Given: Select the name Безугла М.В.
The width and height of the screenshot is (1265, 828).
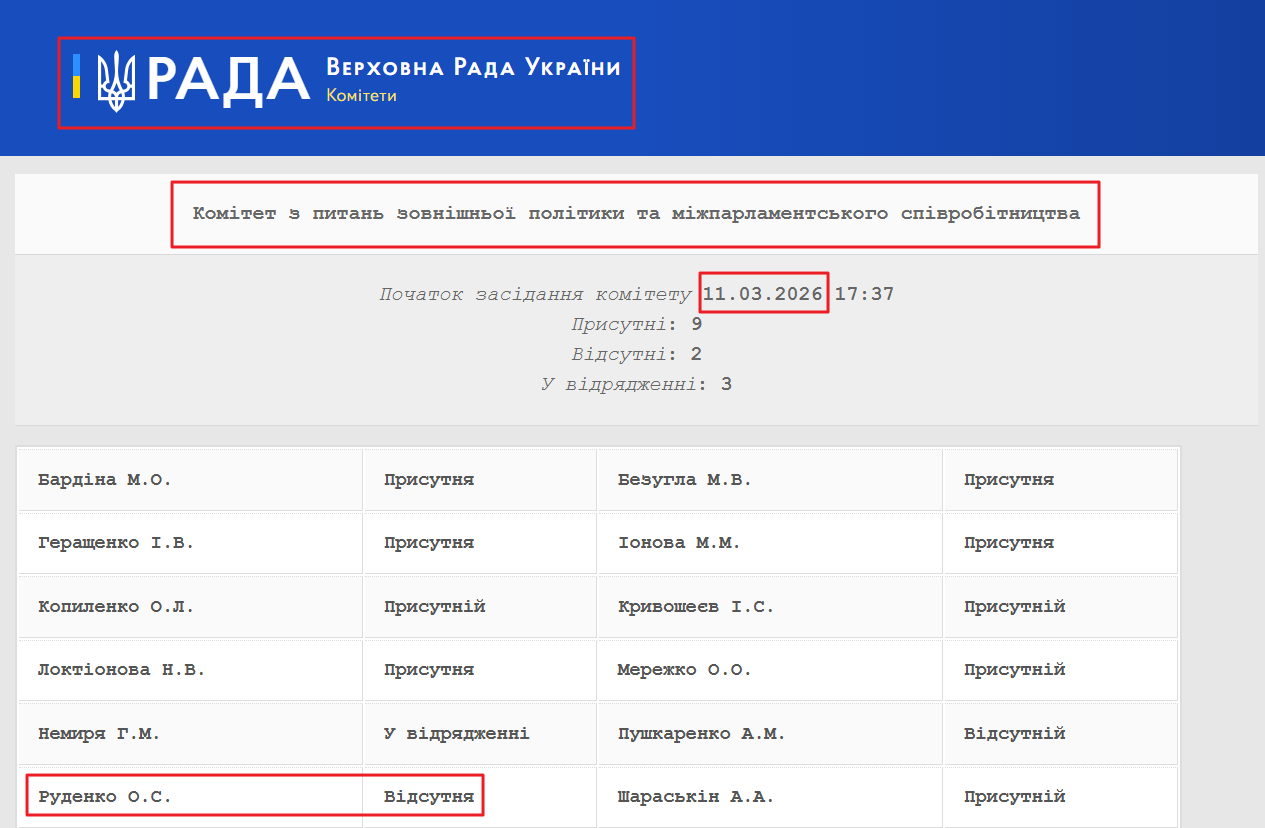Looking at the screenshot, I should click(685, 480).
